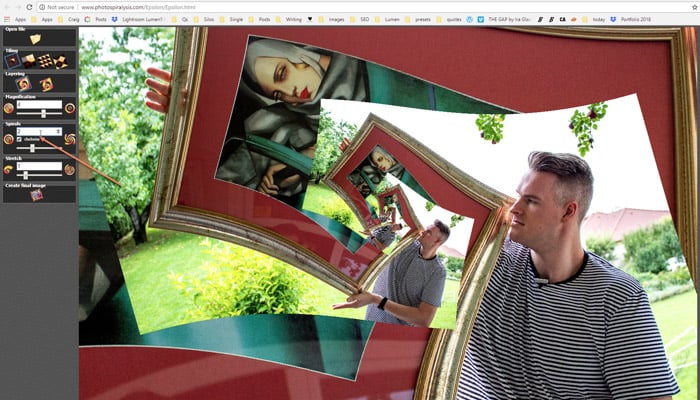
Task: Click the Stretch slider handle
Action: (x=25, y=175)
